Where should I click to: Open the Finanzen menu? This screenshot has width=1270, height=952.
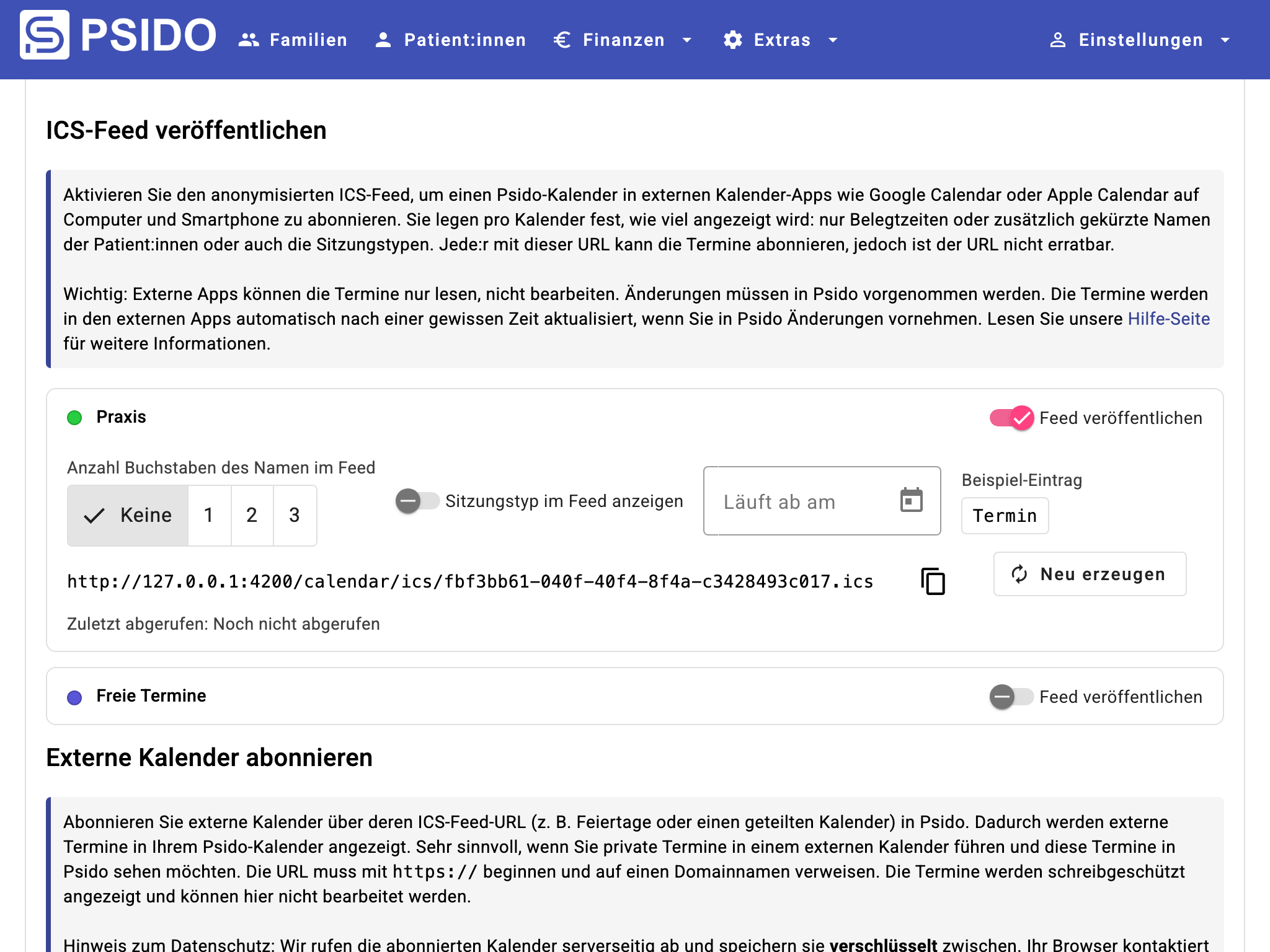[x=624, y=40]
